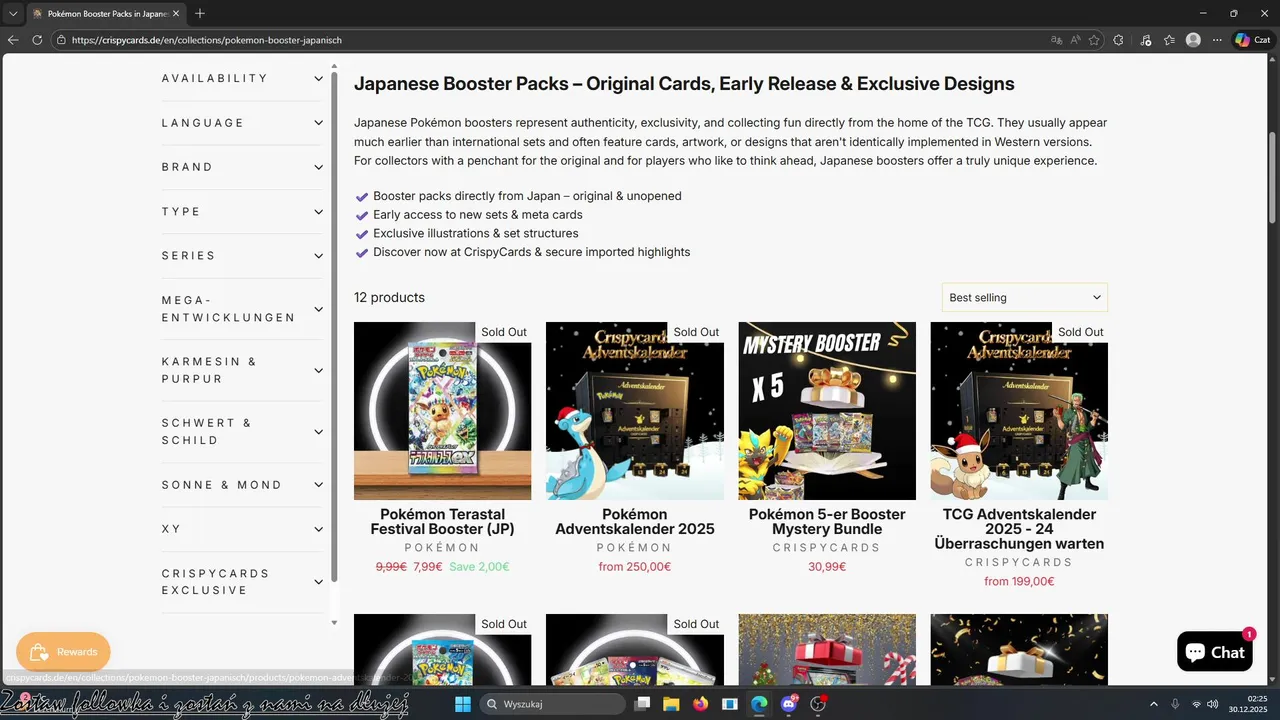Expand the SERIES filter
This screenshot has height=720, width=1280.
243,256
